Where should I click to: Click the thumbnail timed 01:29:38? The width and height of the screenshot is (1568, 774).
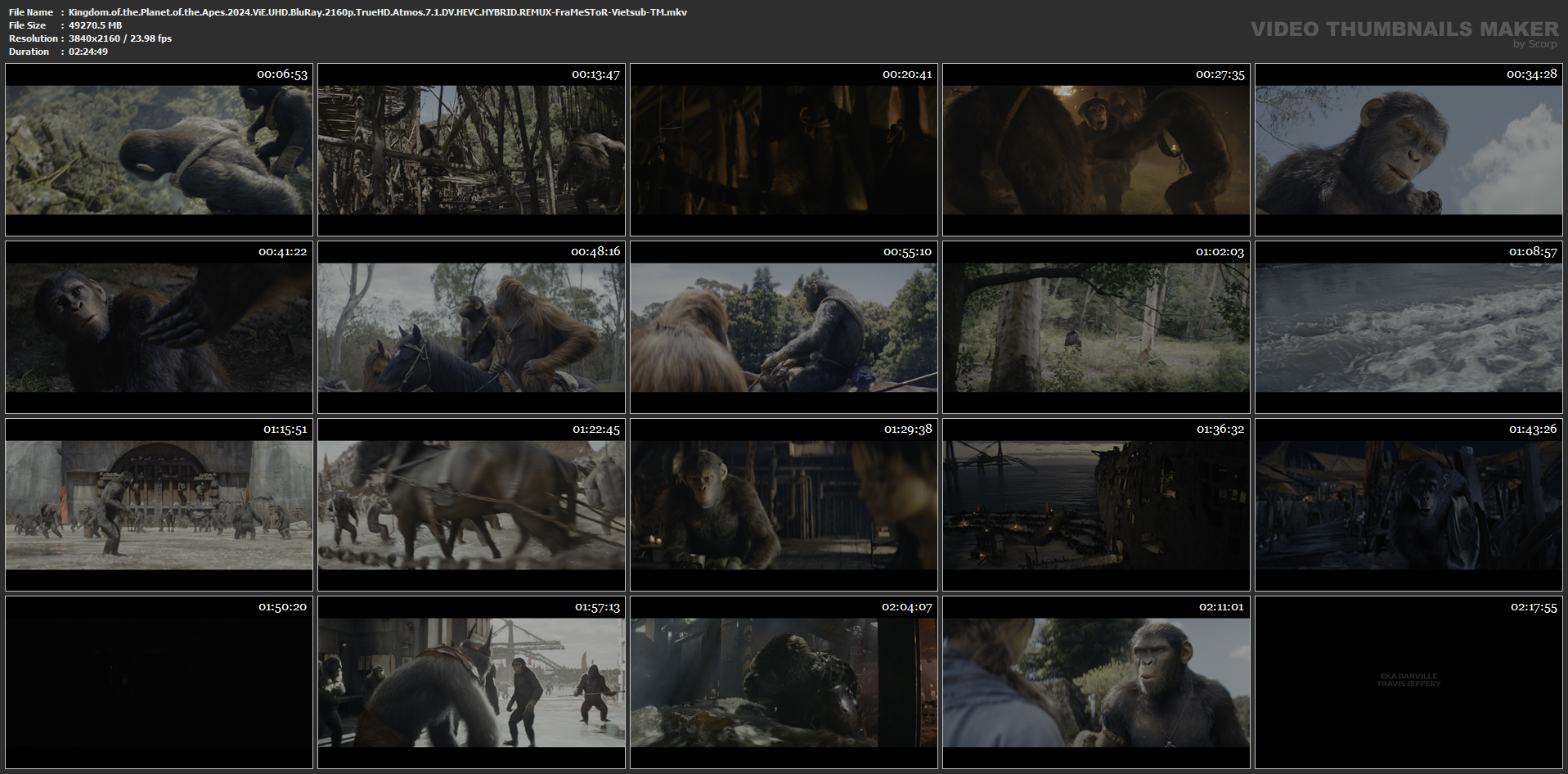point(784,505)
